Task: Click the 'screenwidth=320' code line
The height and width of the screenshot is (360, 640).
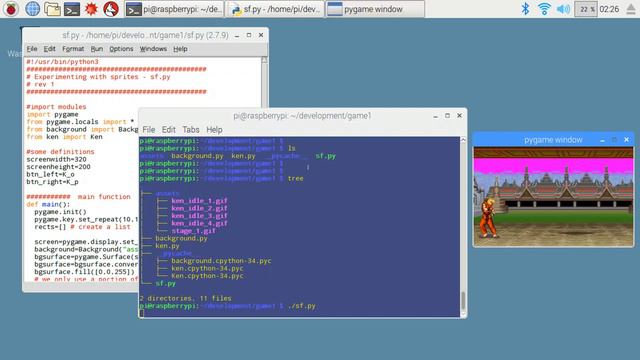Action: click(x=56, y=159)
